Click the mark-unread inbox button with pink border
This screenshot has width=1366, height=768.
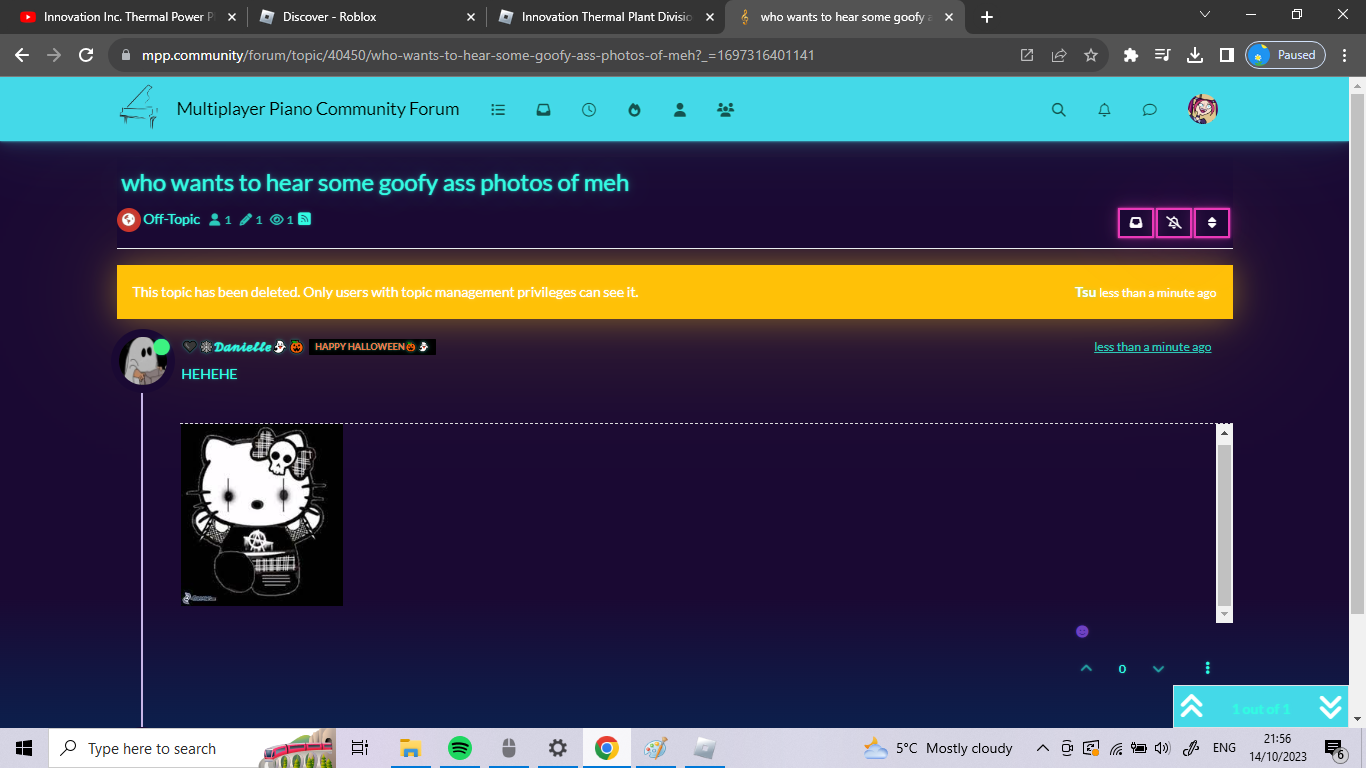click(1136, 223)
